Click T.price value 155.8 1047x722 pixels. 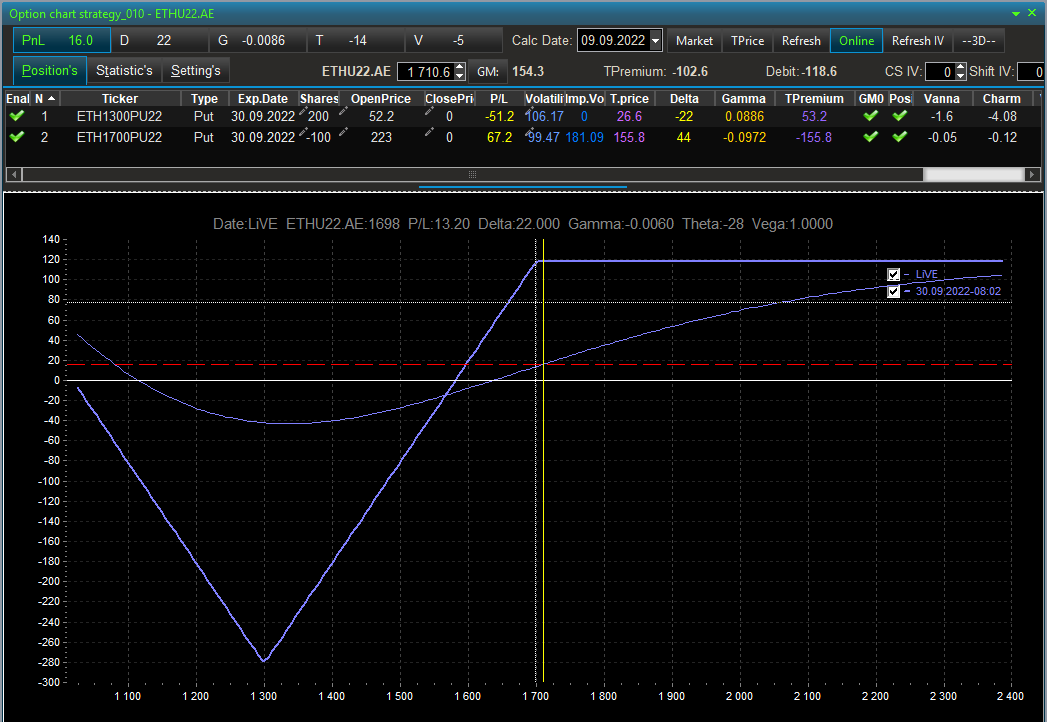click(629, 137)
